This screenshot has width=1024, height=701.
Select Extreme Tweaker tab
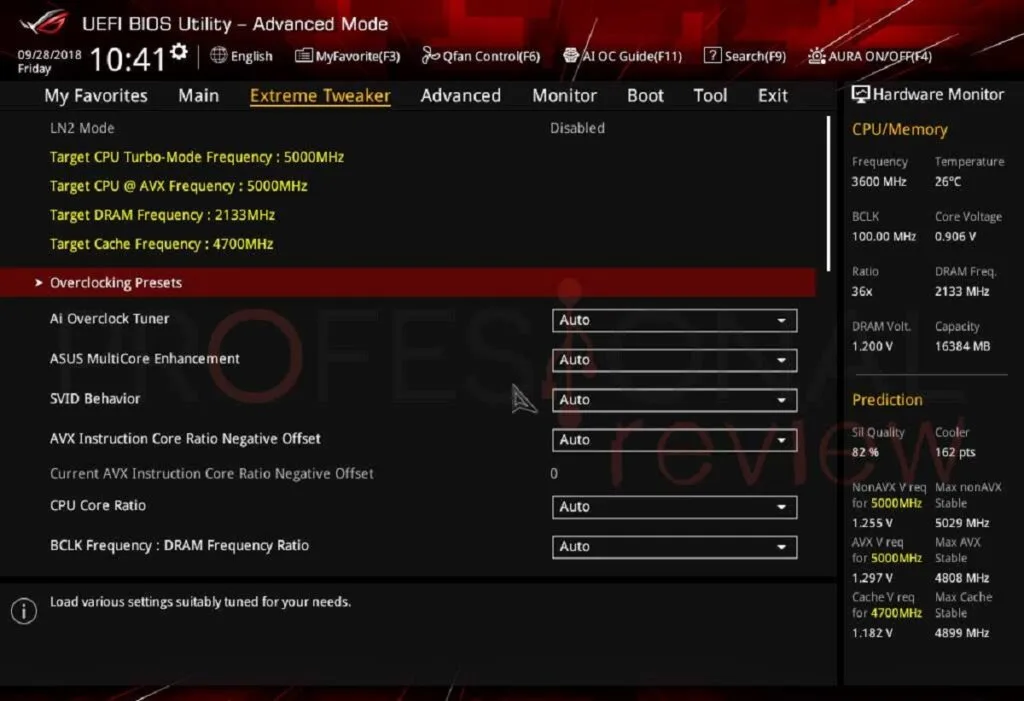pyautogui.click(x=320, y=95)
